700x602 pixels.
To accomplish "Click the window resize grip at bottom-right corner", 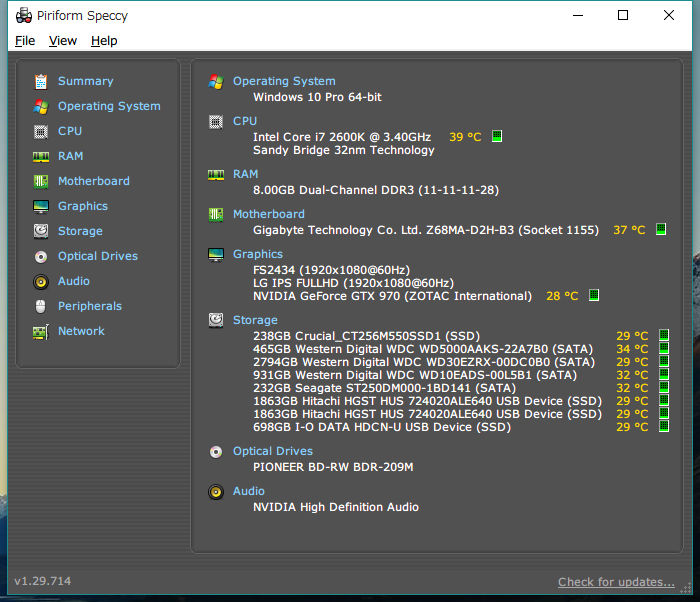I will click(x=686, y=589).
